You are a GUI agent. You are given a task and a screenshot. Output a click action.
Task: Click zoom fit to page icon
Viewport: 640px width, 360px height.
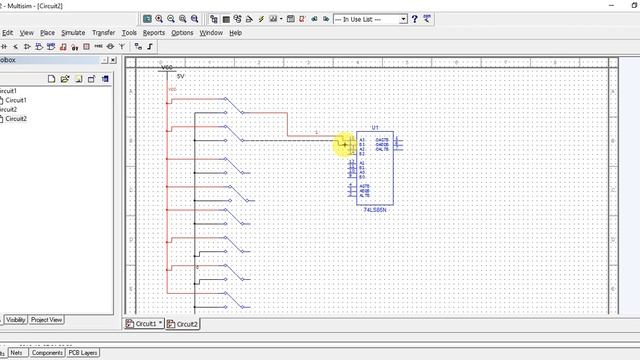pos(195,19)
